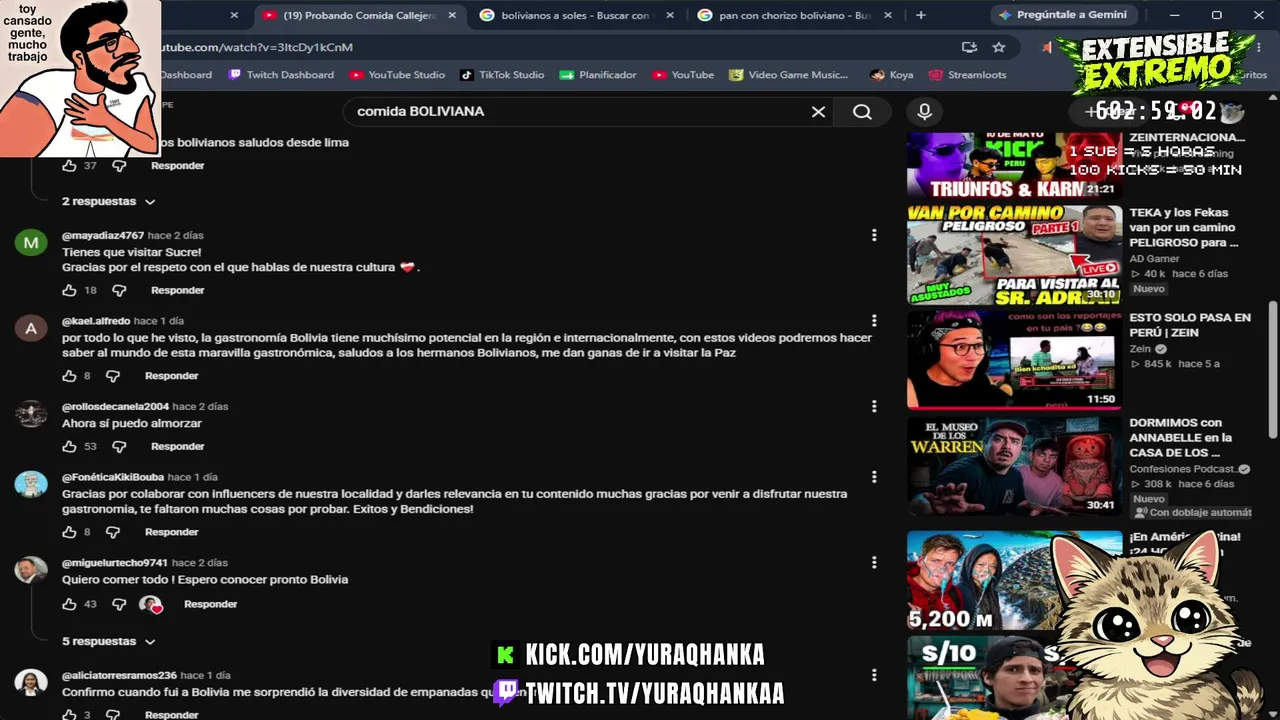The height and width of the screenshot is (720, 1280).
Task: Open a new browser tab
Action: point(921,15)
